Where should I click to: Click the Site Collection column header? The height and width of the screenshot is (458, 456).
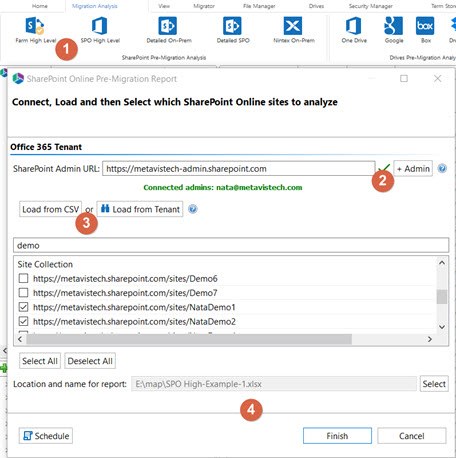45,264
